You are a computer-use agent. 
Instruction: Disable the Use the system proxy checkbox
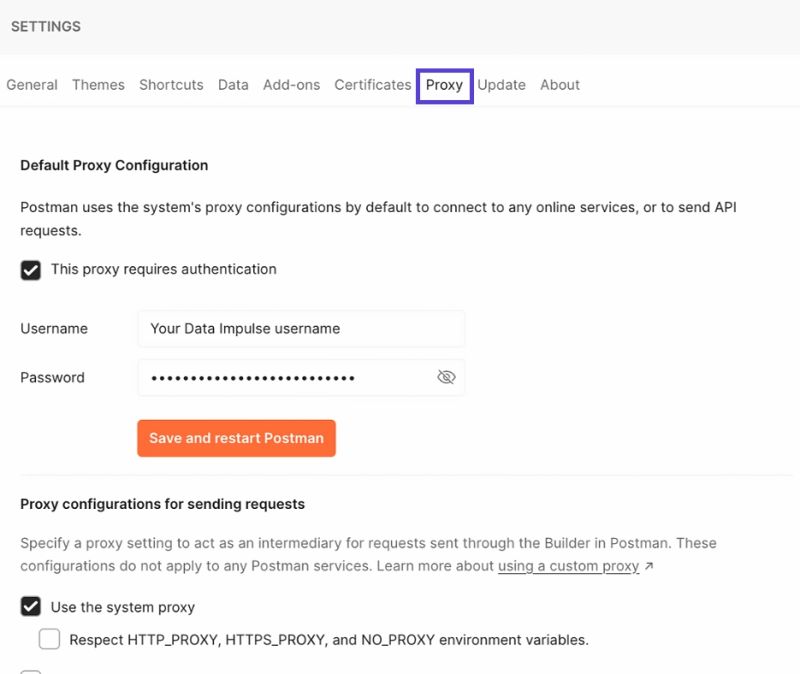31,607
